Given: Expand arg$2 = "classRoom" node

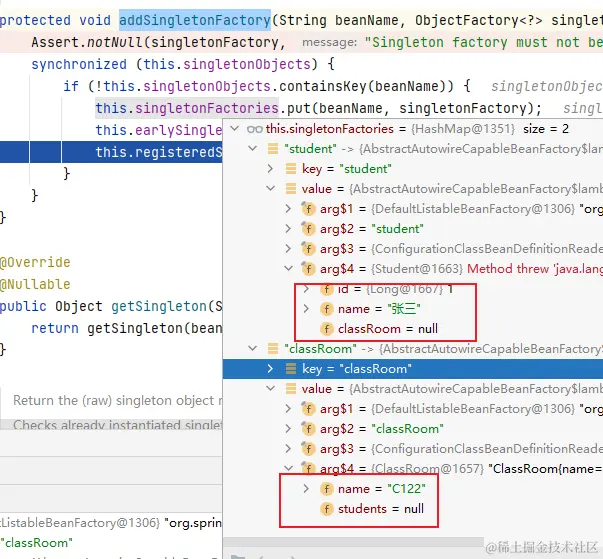Looking at the screenshot, I should click(x=288, y=429).
